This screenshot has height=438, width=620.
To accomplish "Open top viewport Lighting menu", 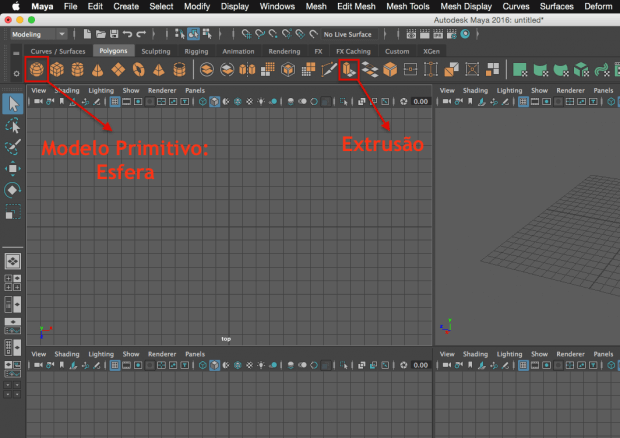I will tap(101, 91).
